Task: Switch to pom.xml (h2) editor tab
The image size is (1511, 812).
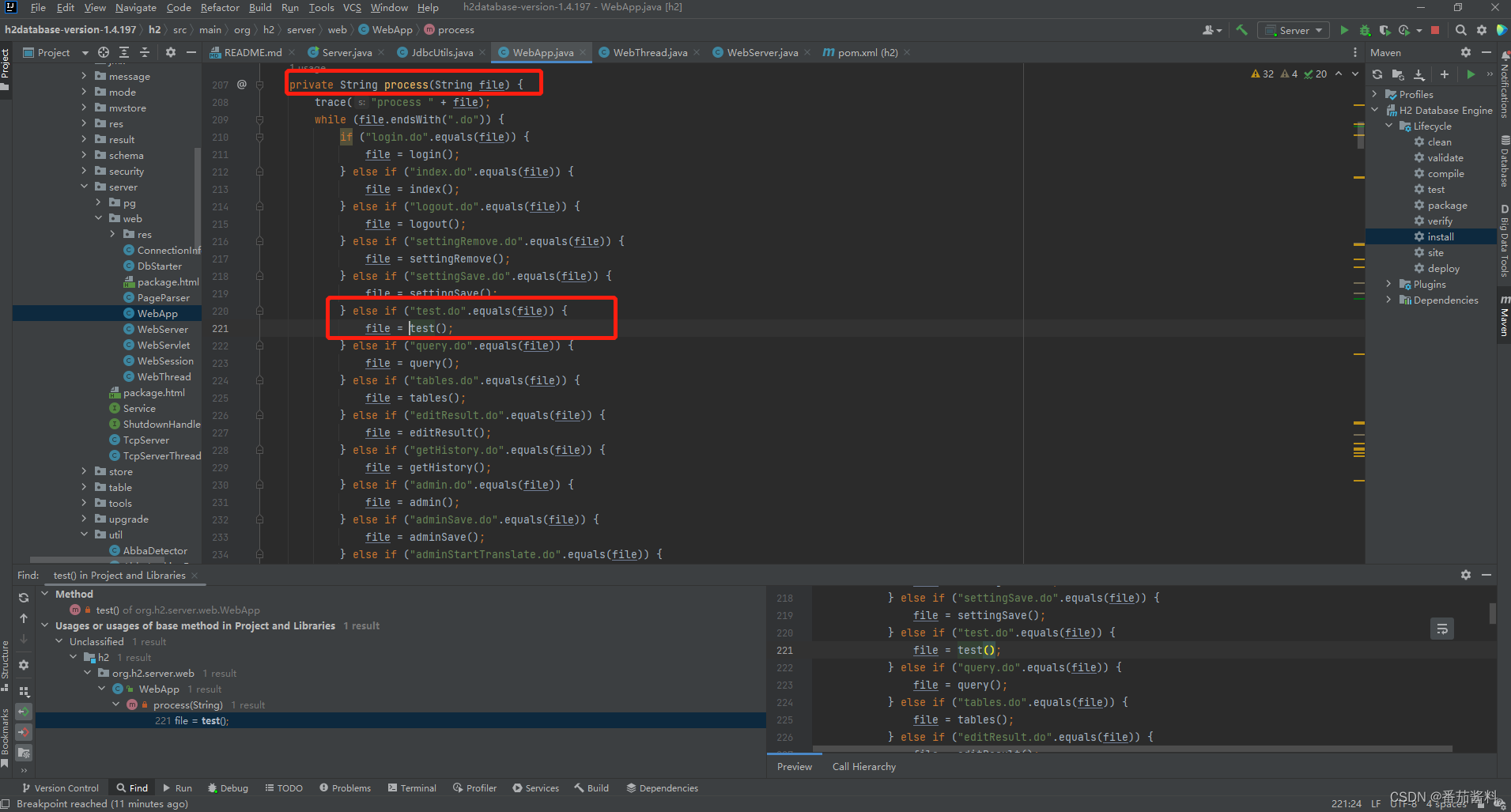Action: [867, 52]
